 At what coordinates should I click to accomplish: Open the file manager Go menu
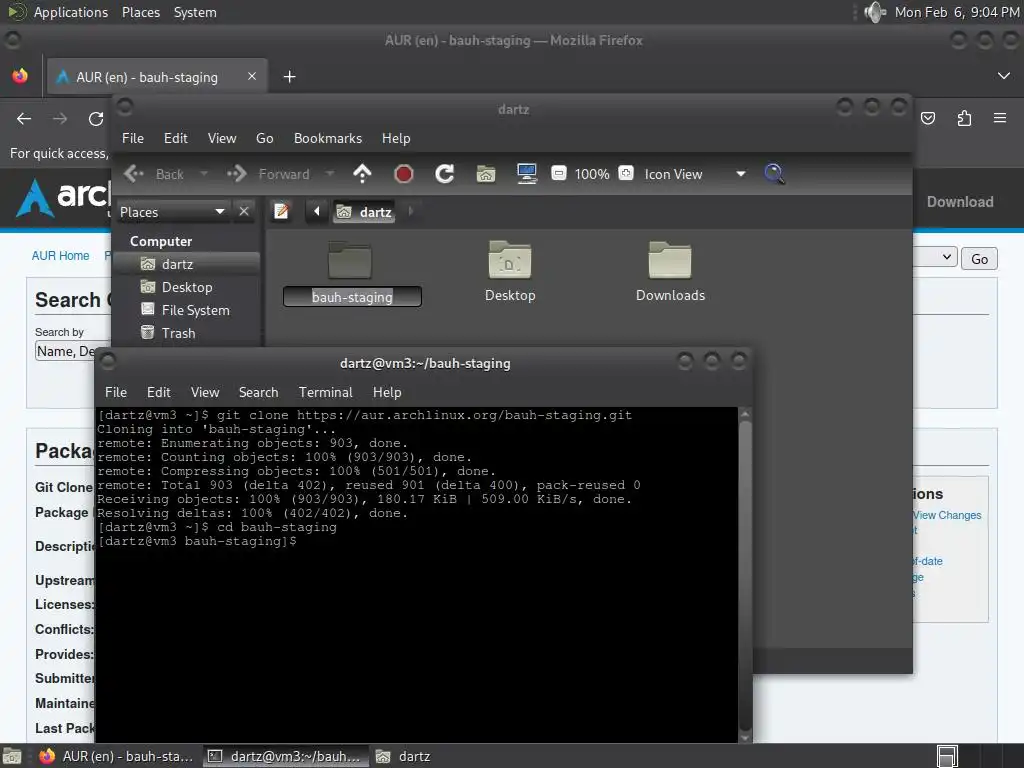(x=264, y=138)
